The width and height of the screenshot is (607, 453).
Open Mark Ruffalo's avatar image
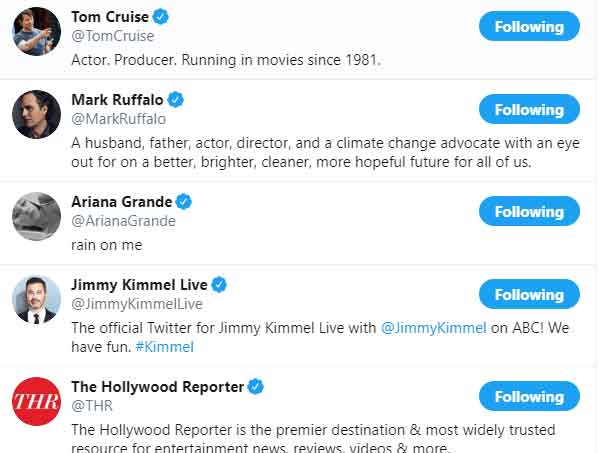[x=36, y=114]
